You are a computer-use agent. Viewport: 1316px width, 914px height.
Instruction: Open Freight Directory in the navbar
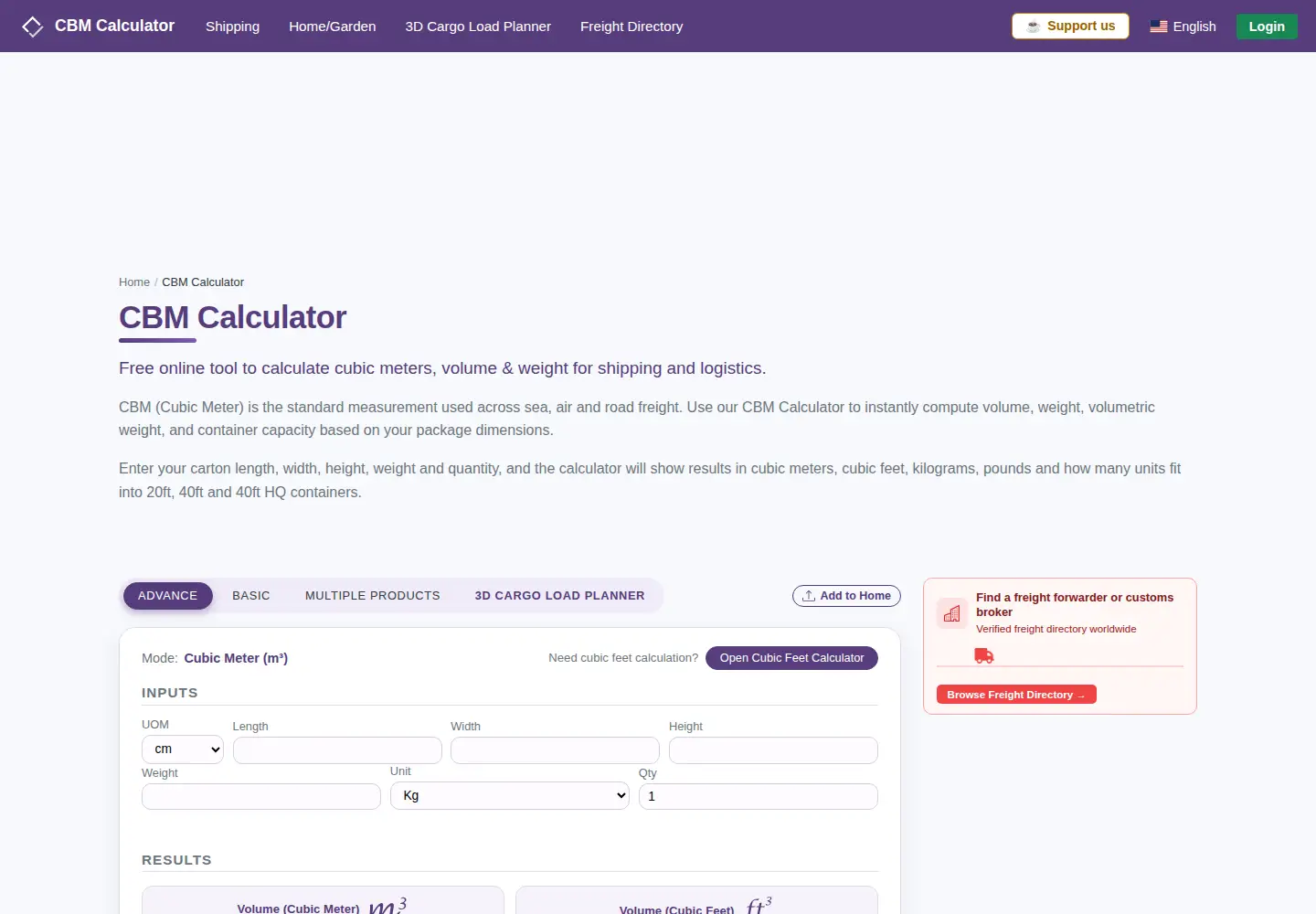pyautogui.click(x=631, y=27)
